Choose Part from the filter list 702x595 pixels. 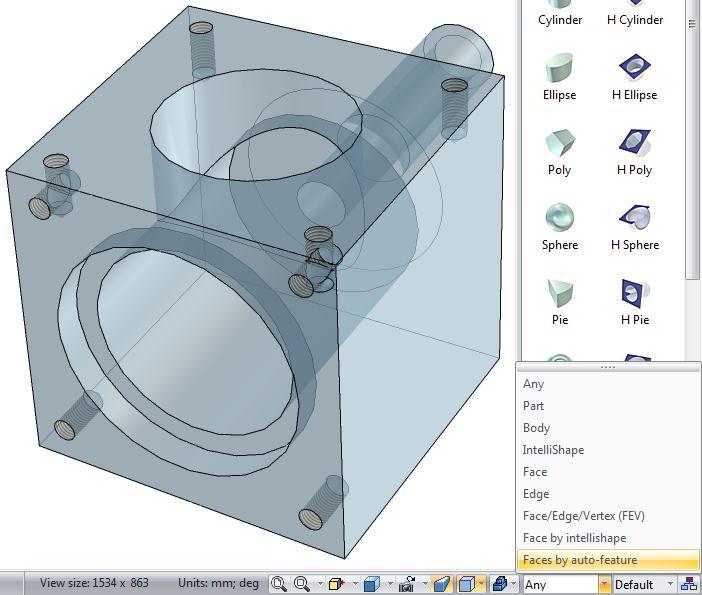[608, 406]
